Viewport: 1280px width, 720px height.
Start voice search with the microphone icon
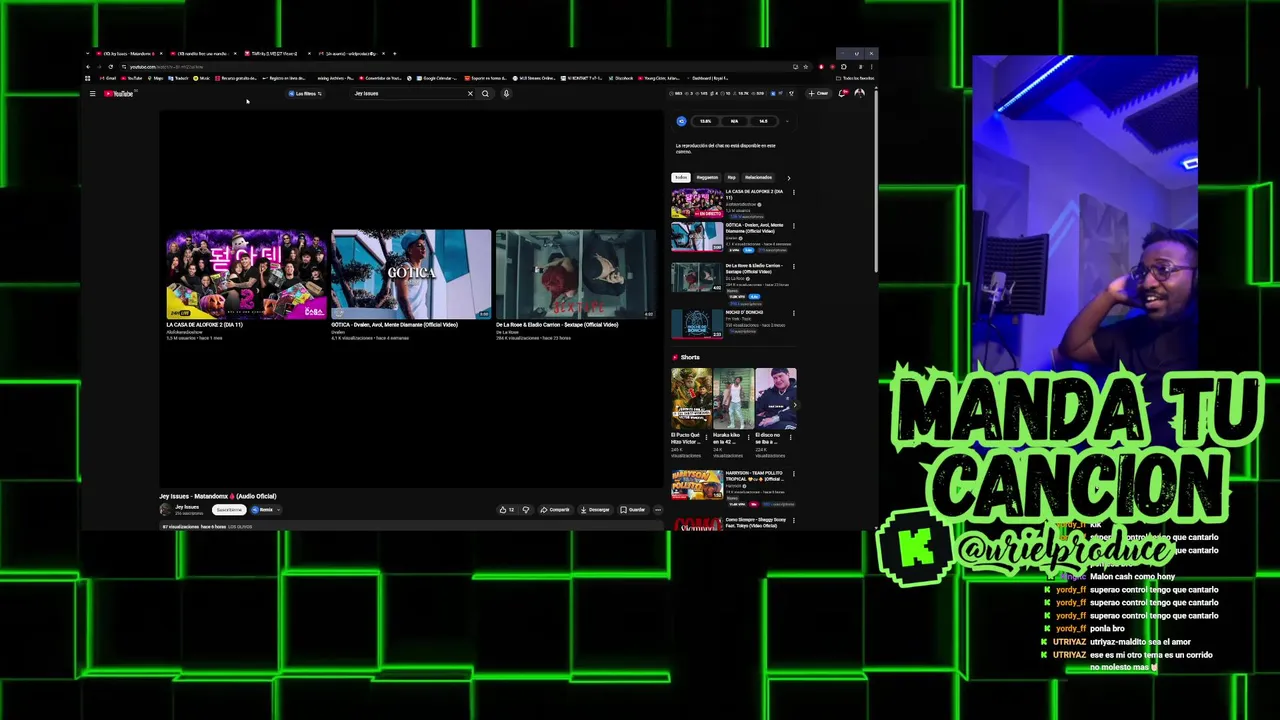coord(506,94)
